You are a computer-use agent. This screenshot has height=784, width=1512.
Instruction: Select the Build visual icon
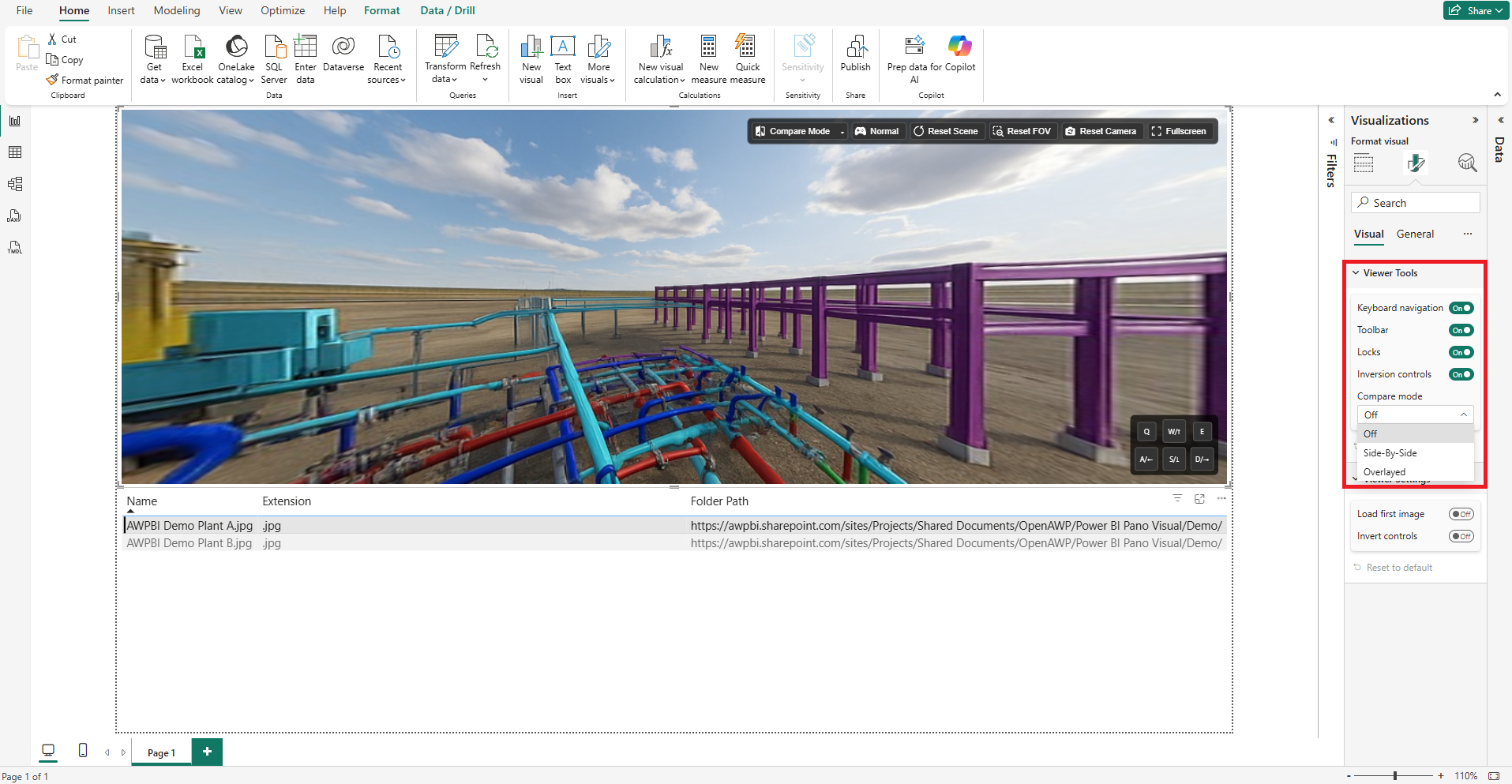pyautogui.click(x=1364, y=163)
